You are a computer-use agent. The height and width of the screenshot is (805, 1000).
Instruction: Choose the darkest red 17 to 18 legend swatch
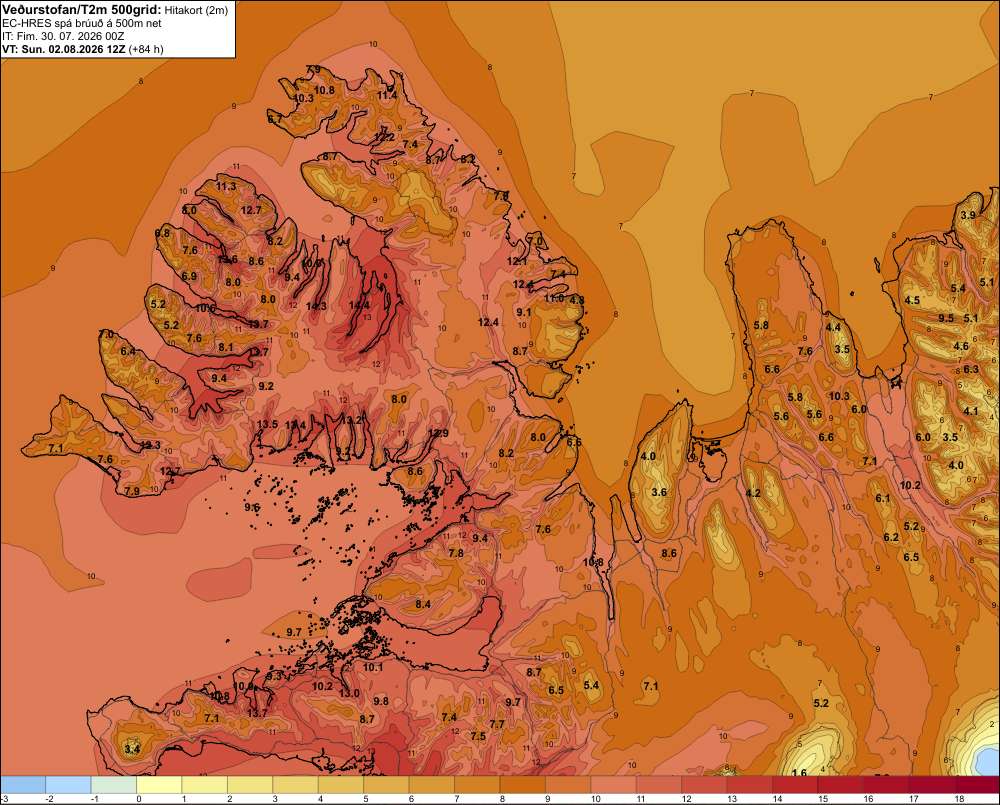click(932, 785)
